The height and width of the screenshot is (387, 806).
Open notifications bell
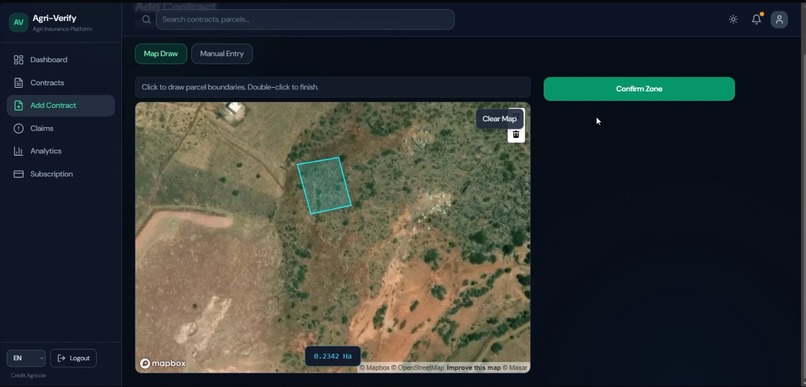756,20
